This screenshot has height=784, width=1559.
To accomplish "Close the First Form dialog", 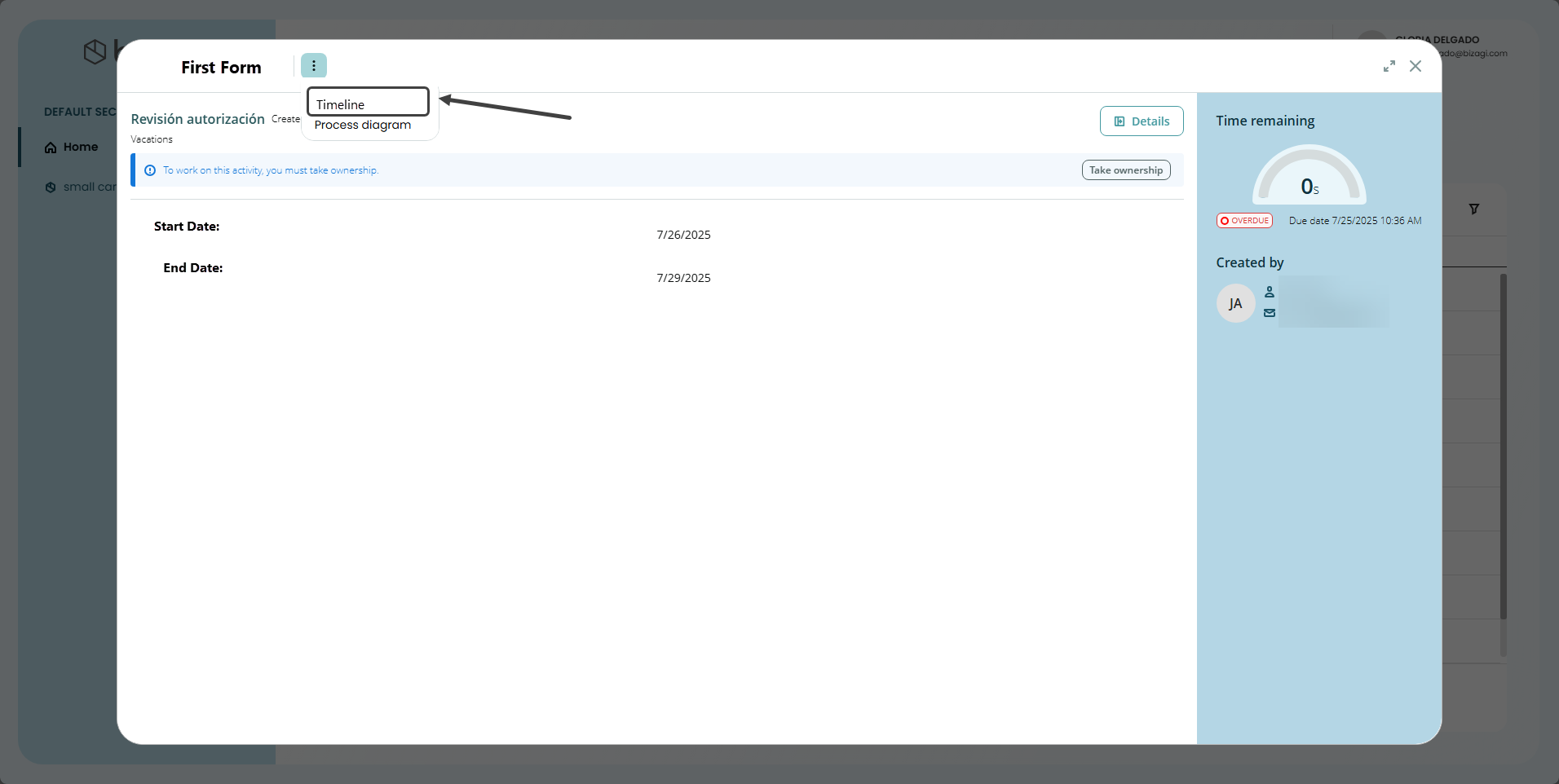I will 1415,67.
